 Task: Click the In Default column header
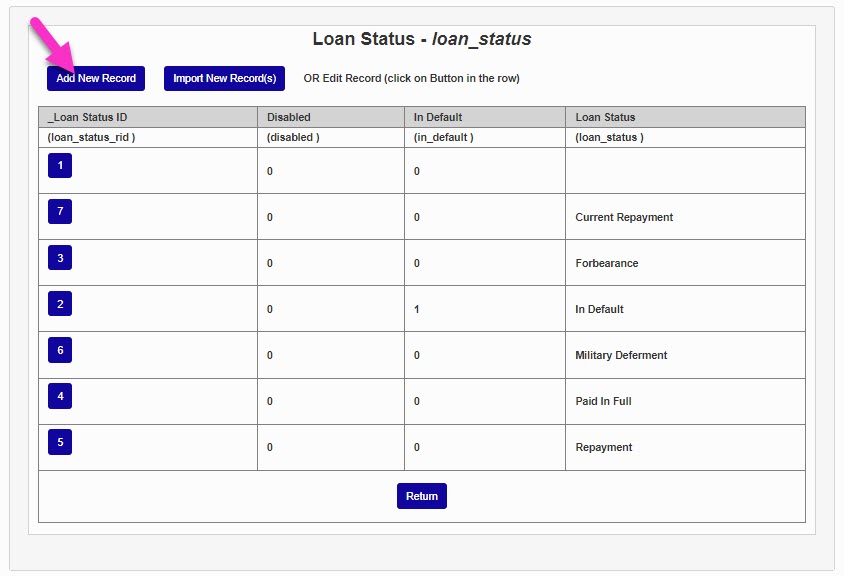[x=441, y=117]
